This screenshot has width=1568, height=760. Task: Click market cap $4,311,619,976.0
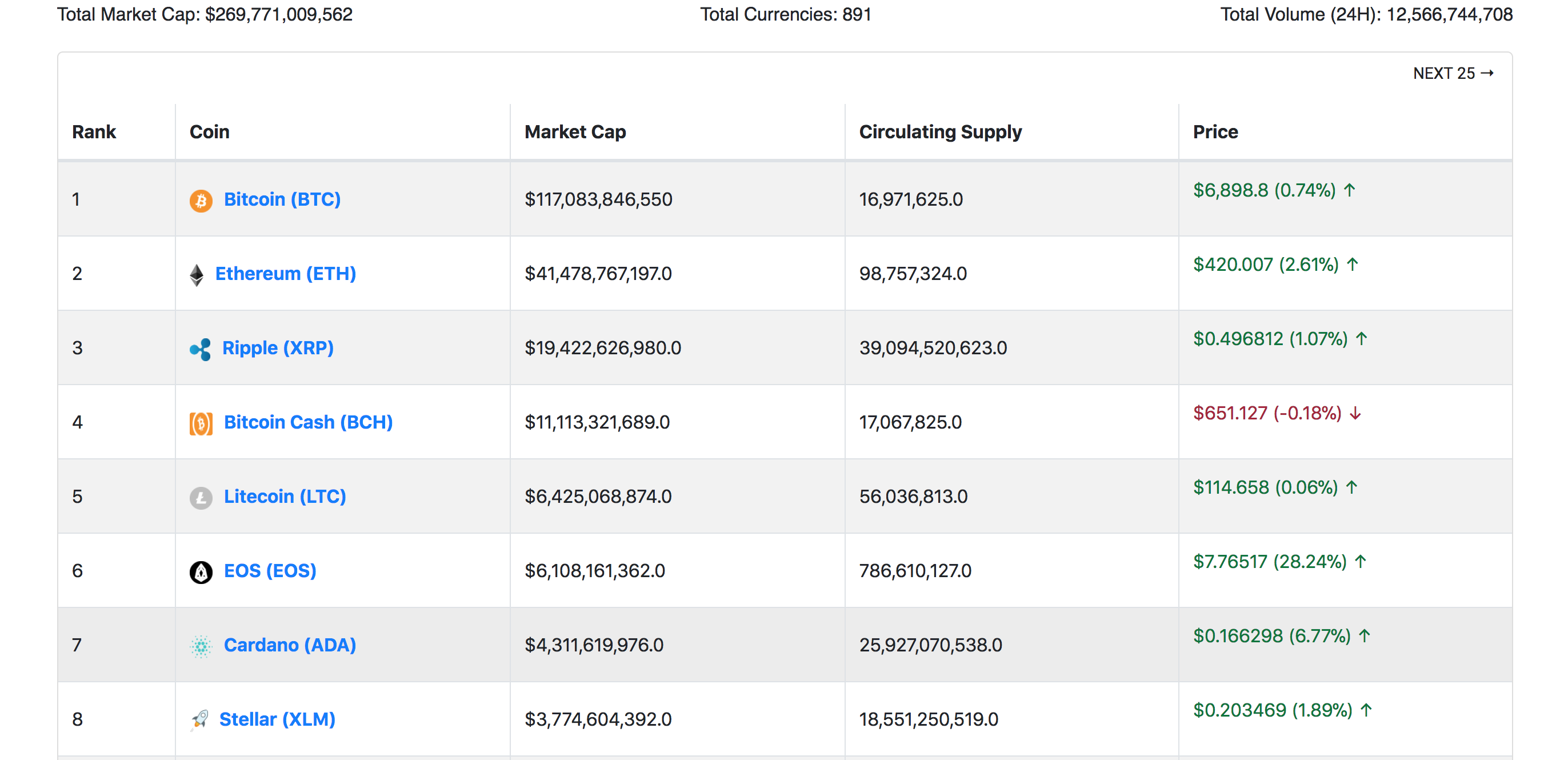click(594, 645)
